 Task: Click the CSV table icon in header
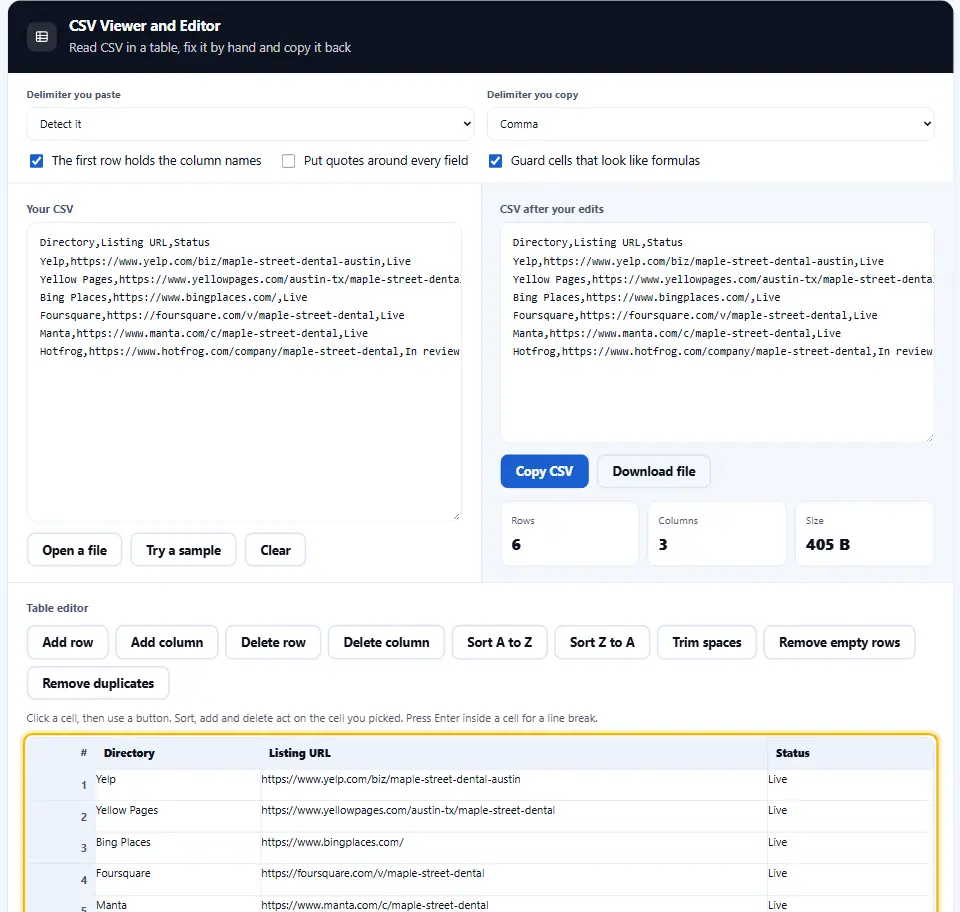pyautogui.click(x=42, y=37)
